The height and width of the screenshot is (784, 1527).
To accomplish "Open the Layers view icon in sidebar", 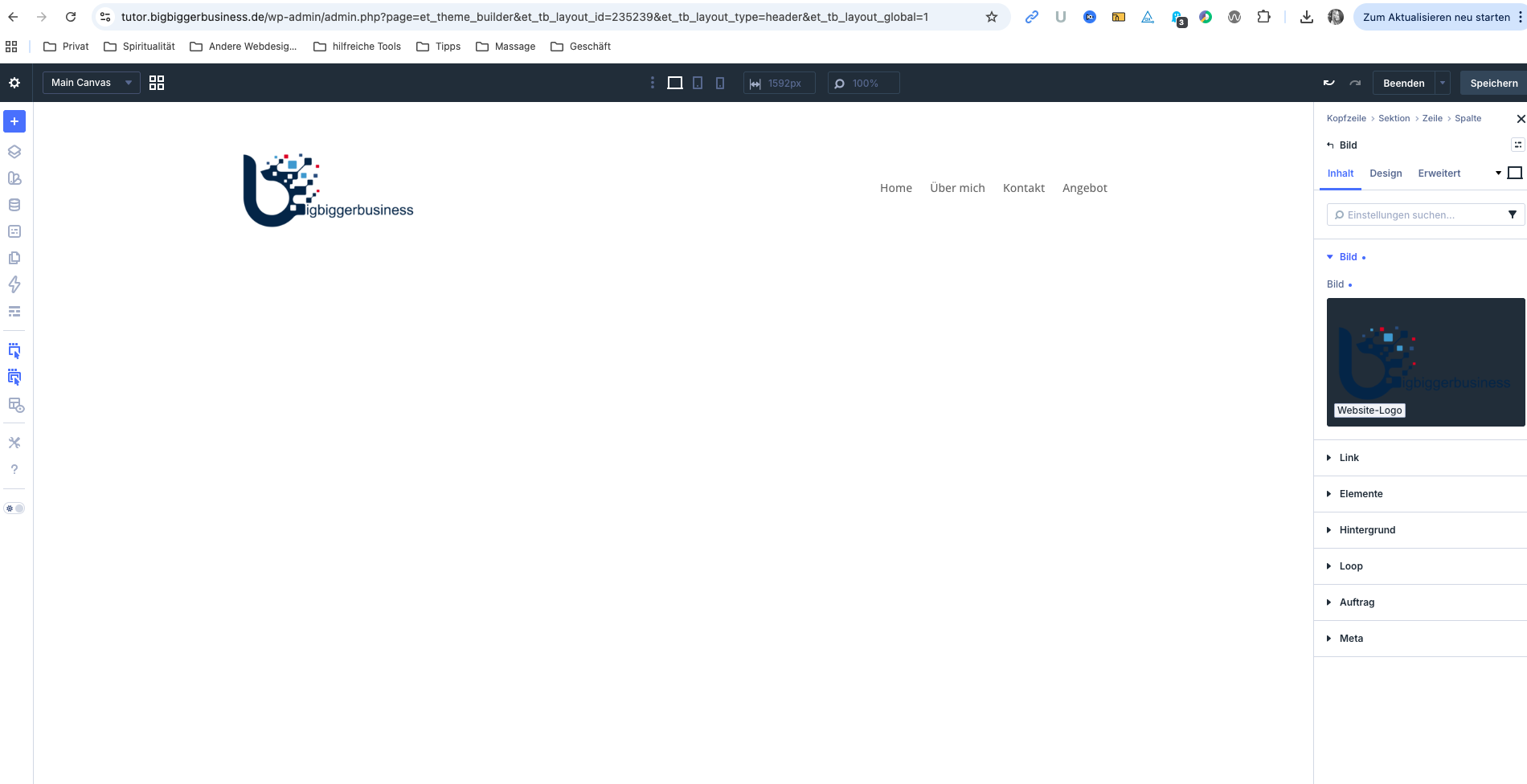I will pyautogui.click(x=14, y=152).
